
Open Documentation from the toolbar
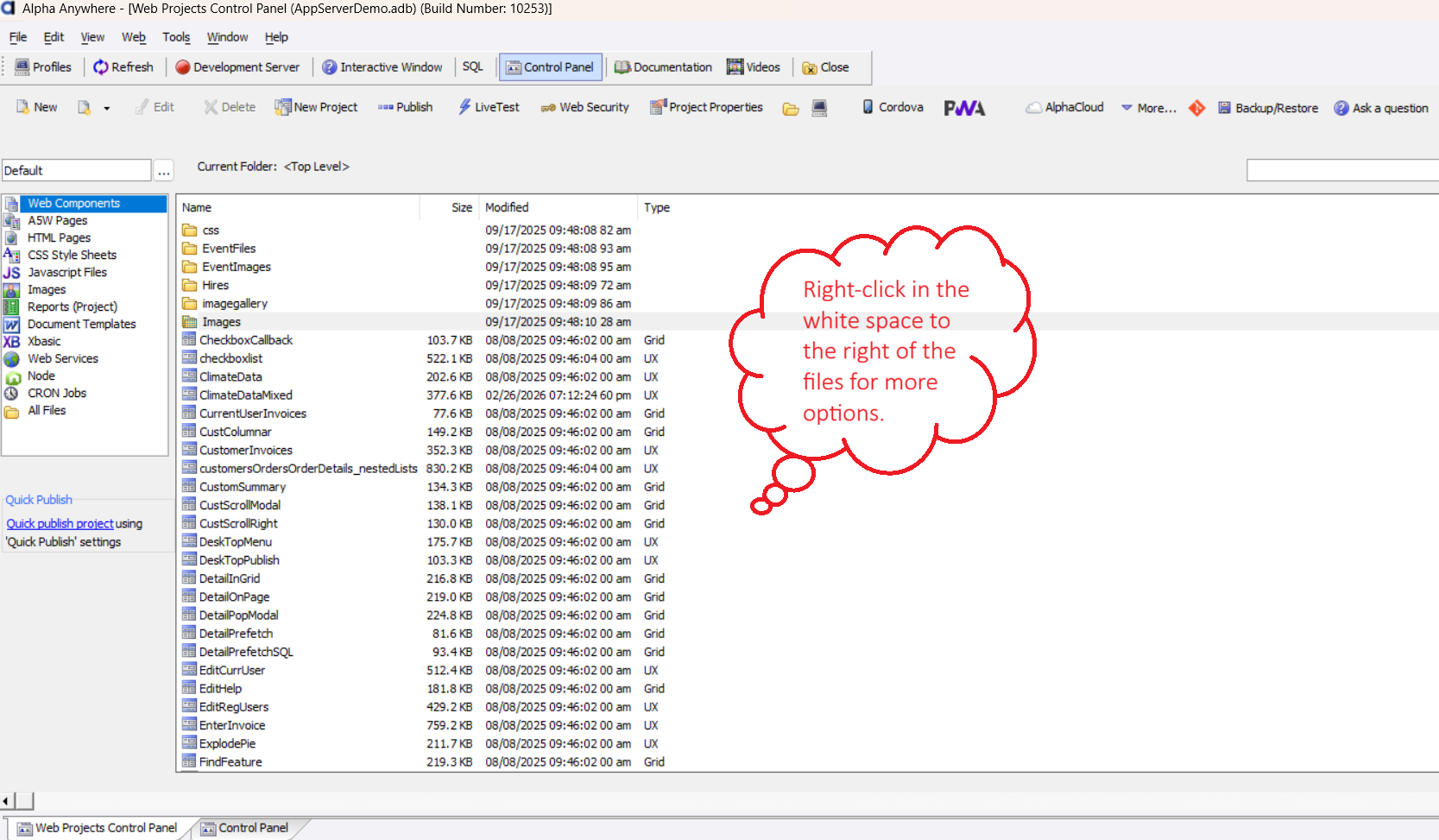663,67
